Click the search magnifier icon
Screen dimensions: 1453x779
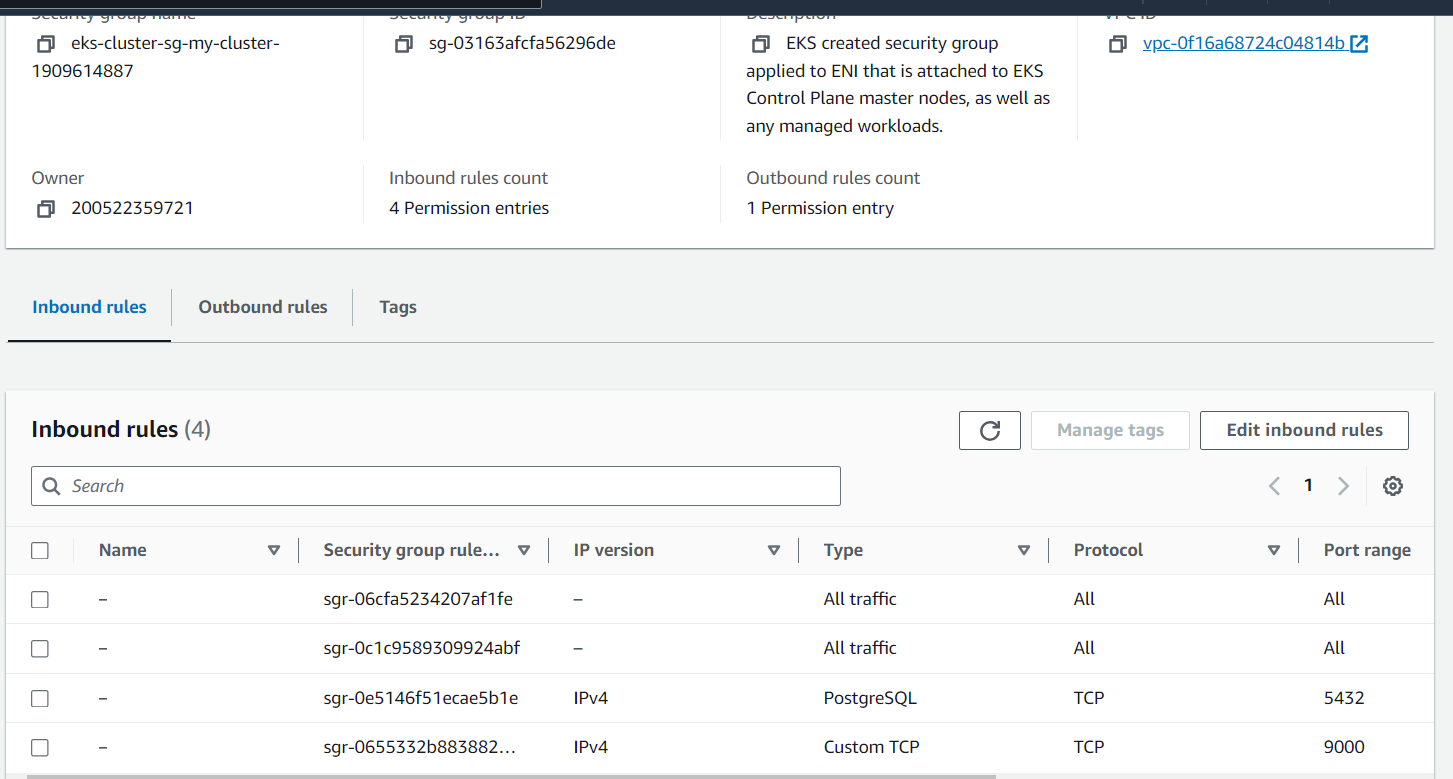click(51, 485)
